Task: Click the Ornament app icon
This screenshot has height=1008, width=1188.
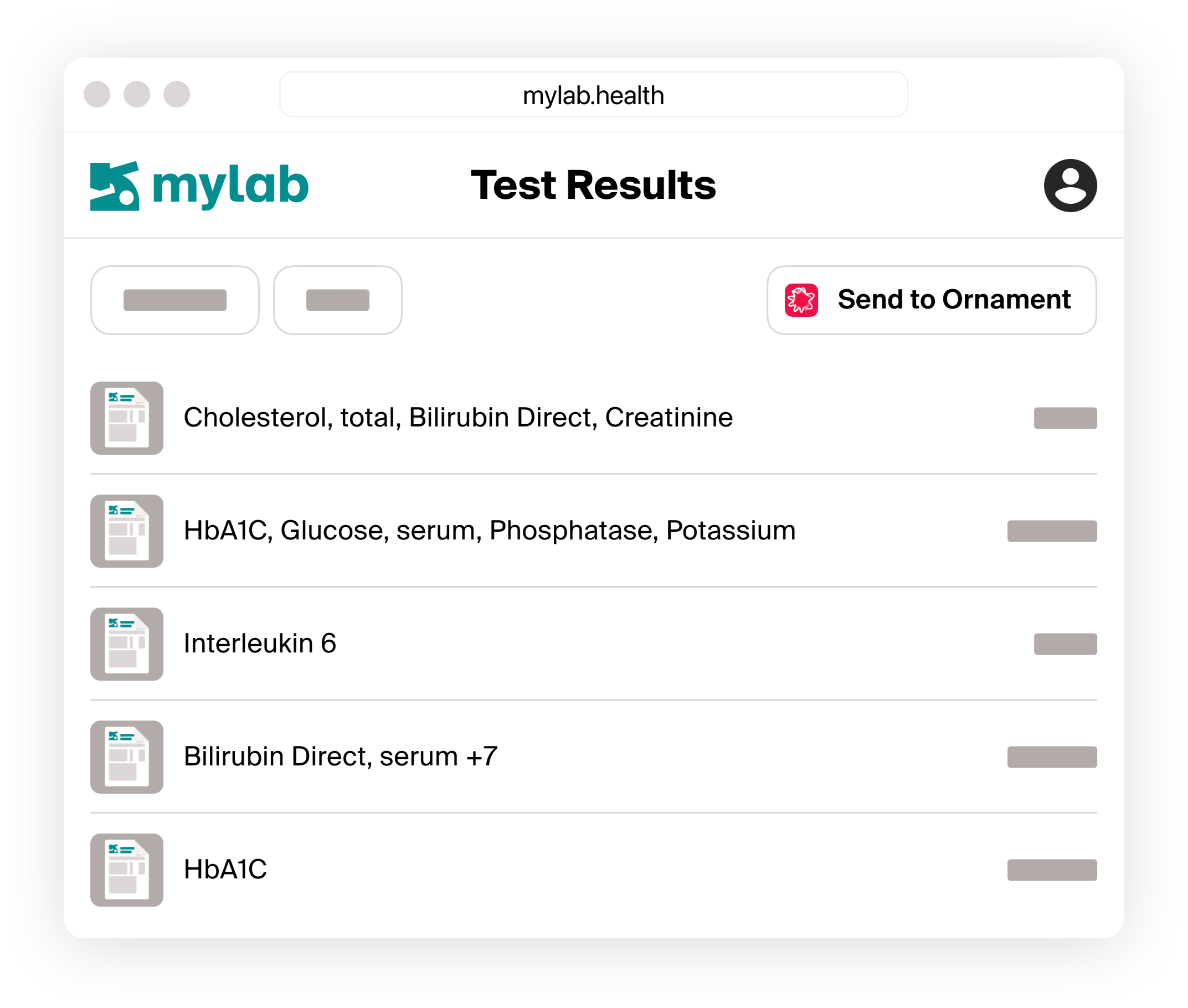Action: pyautogui.click(x=800, y=300)
